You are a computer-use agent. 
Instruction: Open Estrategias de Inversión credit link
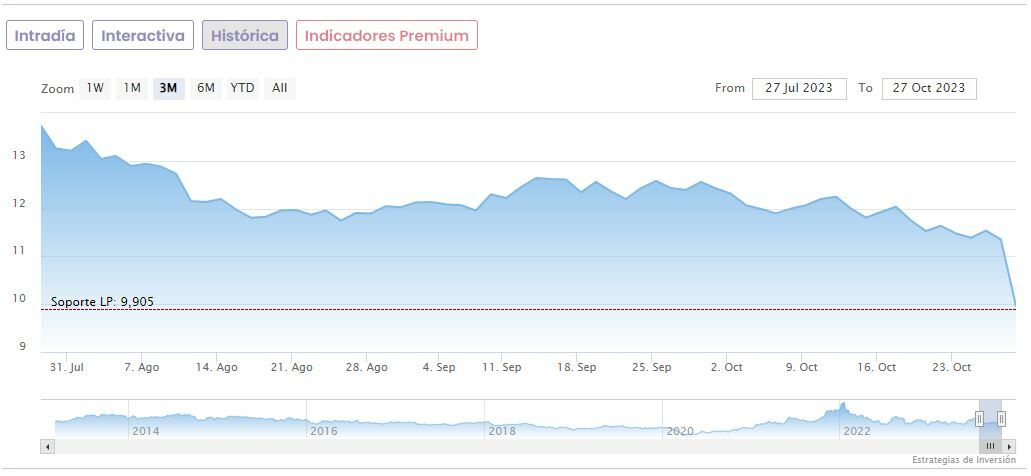pos(964,460)
